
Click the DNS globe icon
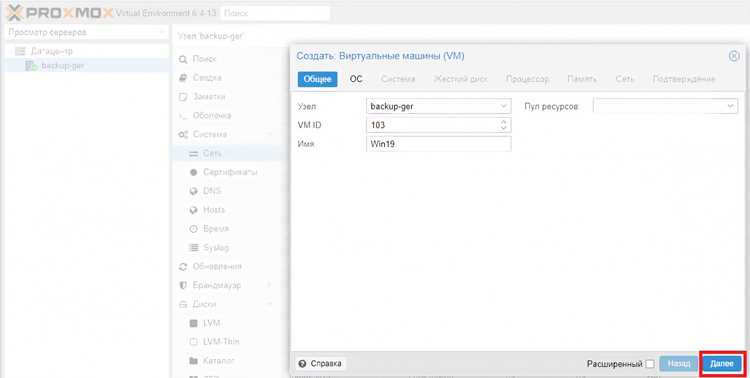point(193,191)
